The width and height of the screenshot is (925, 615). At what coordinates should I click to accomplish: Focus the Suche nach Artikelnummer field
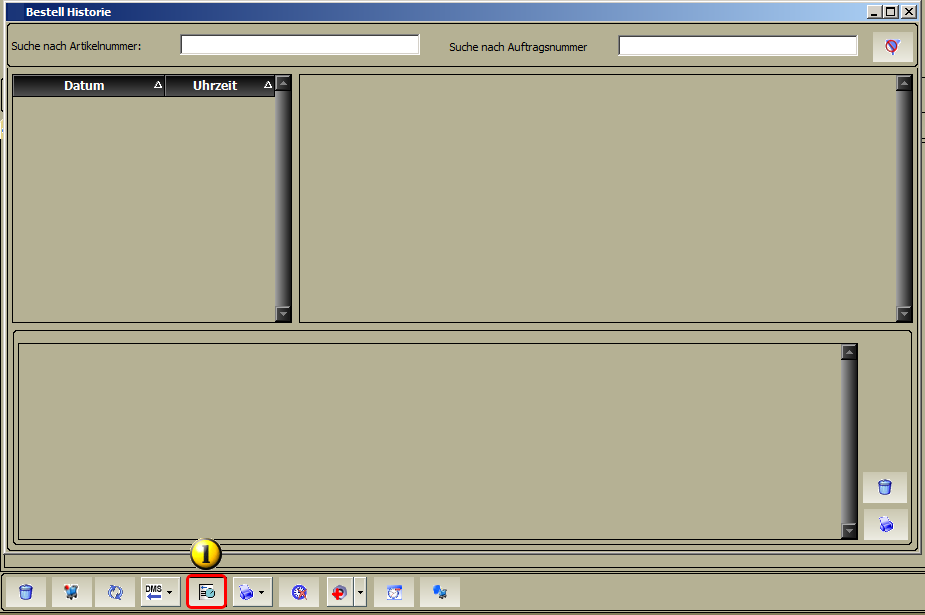tap(300, 45)
